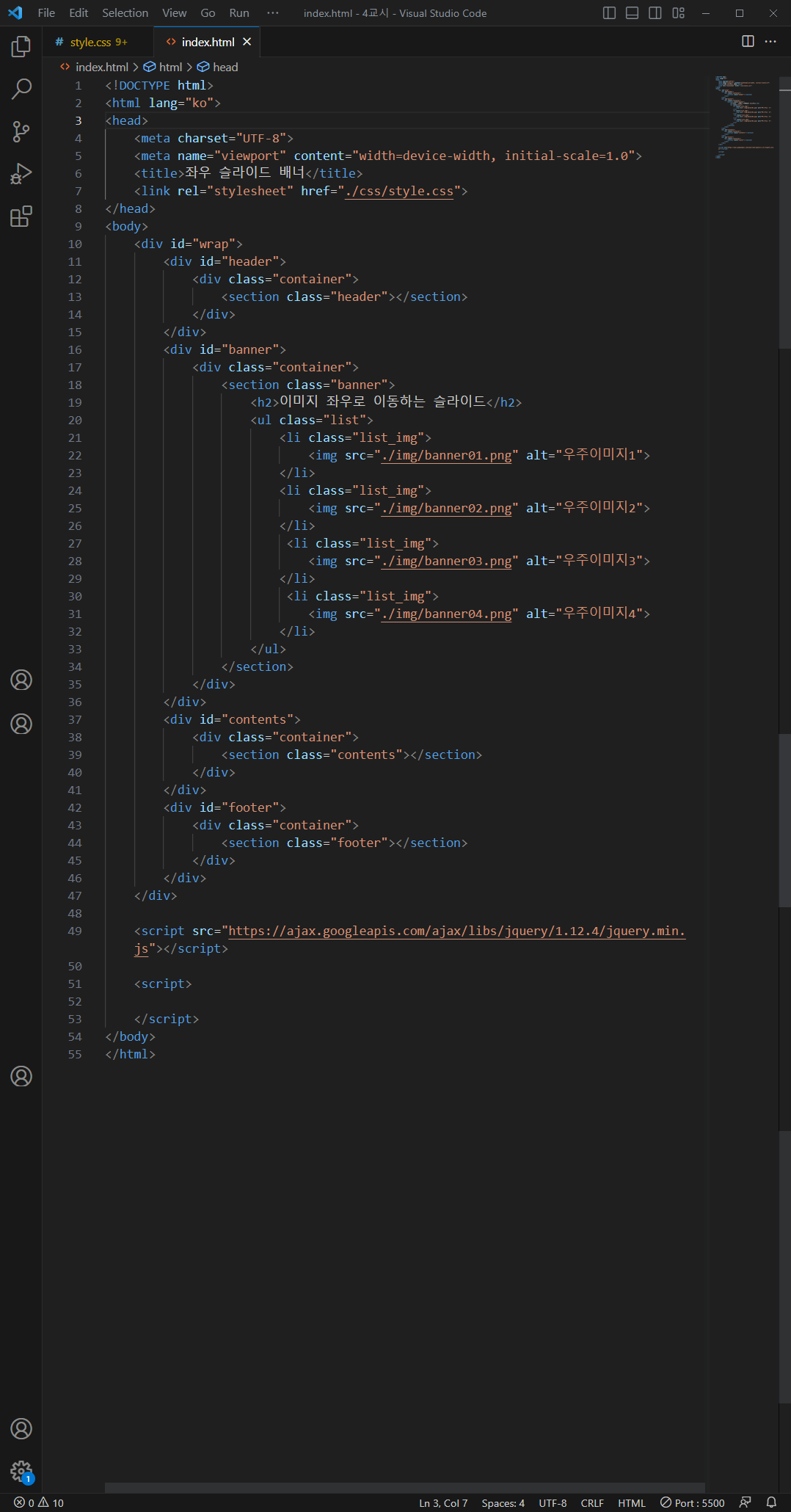Open the Explorer view in activity bar
This screenshot has width=791, height=1512.
(21, 47)
